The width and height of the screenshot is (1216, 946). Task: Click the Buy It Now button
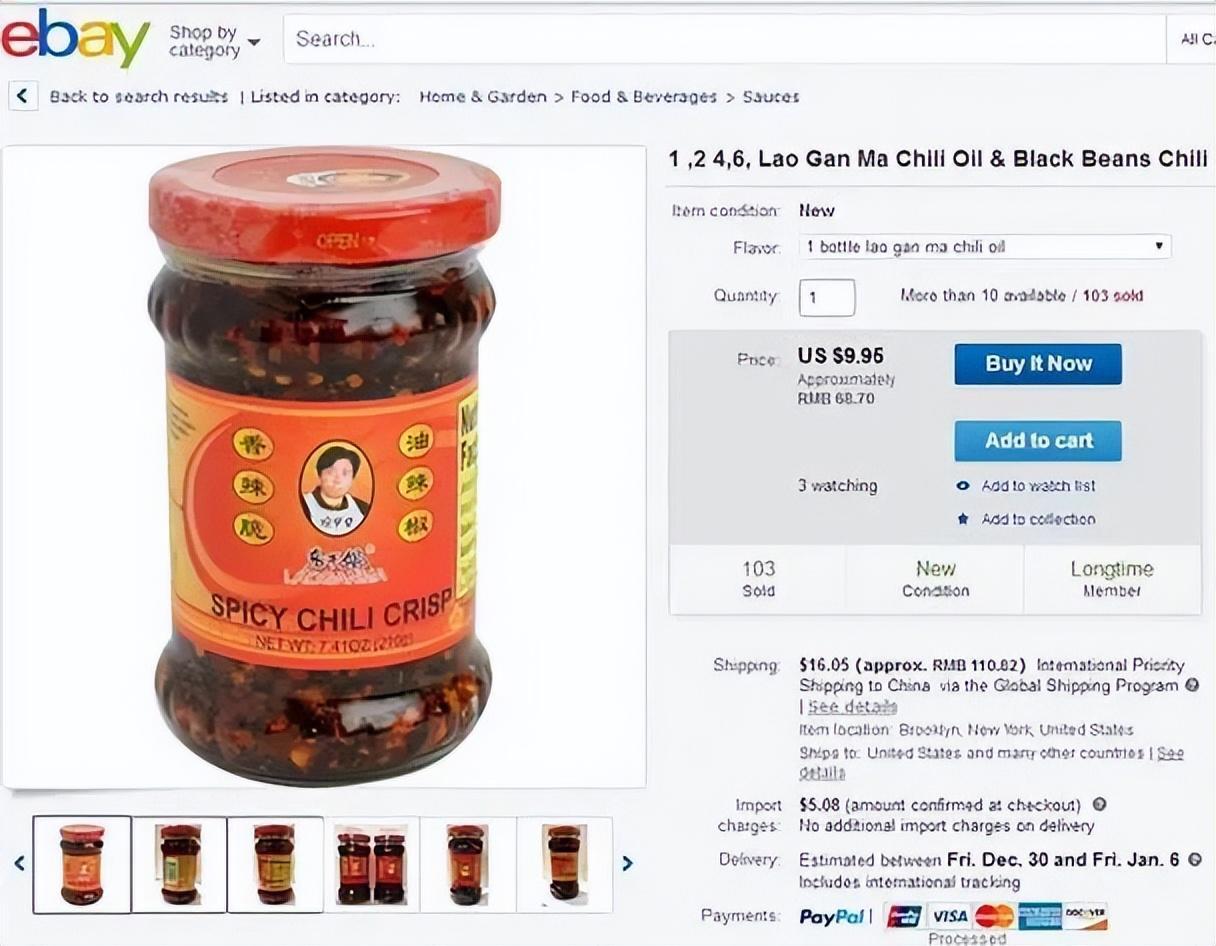1038,364
